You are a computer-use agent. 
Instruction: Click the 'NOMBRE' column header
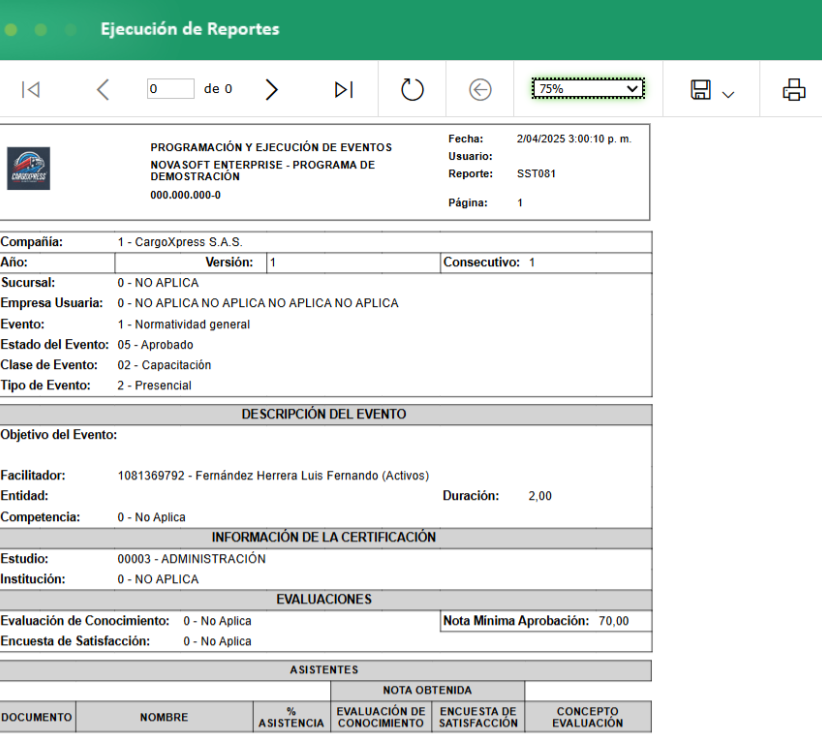[164, 717]
